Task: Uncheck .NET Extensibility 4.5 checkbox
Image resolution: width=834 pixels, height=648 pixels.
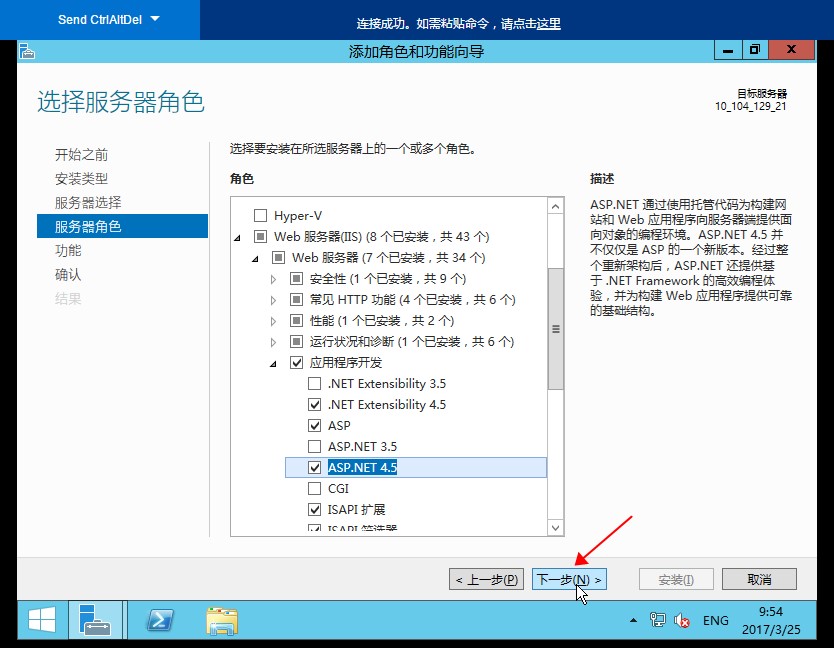Action: tap(314, 404)
